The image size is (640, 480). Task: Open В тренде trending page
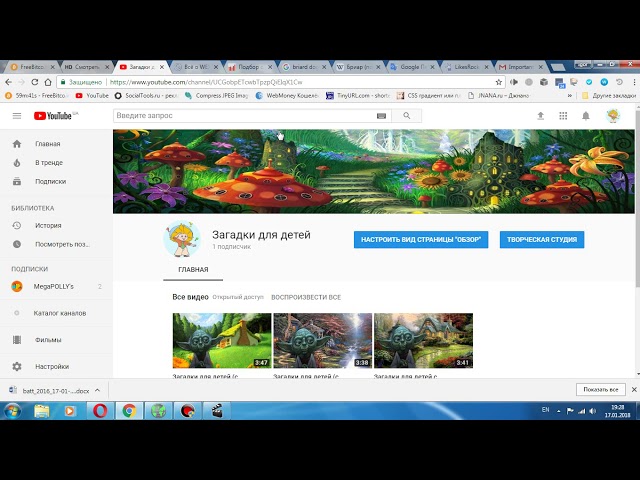[48, 162]
